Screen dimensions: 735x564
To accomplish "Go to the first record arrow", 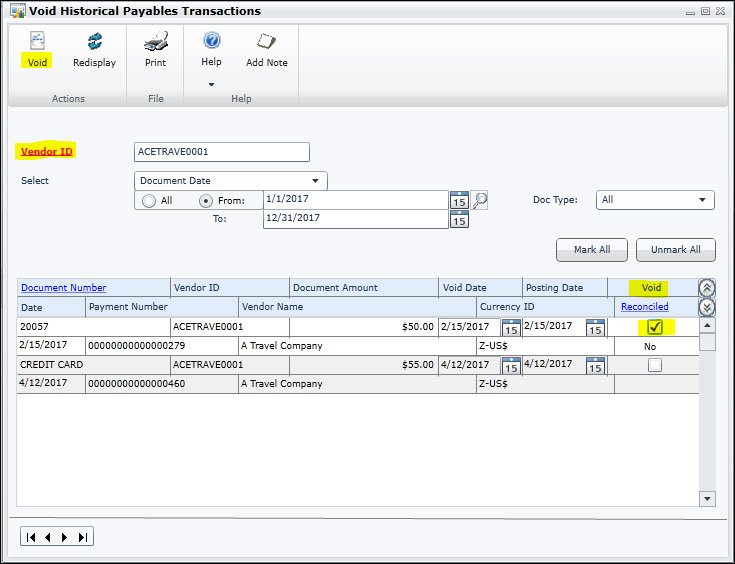I will coord(31,537).
